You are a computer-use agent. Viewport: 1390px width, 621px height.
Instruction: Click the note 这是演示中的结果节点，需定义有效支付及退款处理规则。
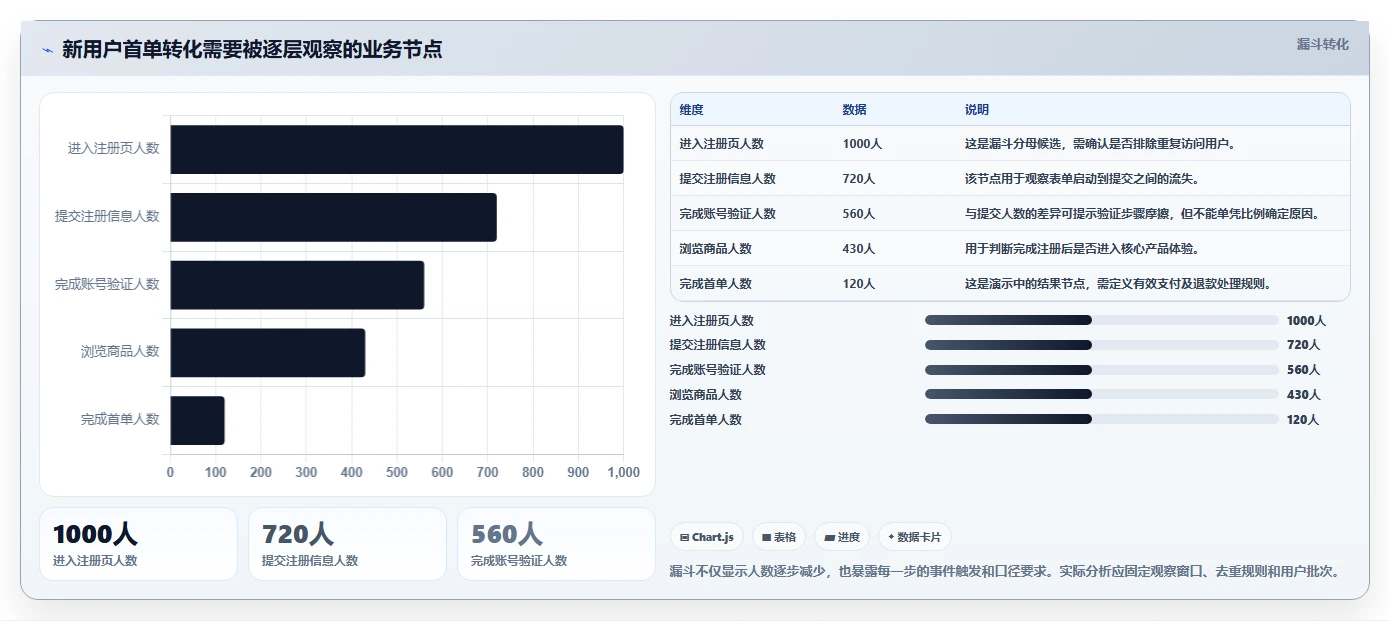tap(1118, 284)
